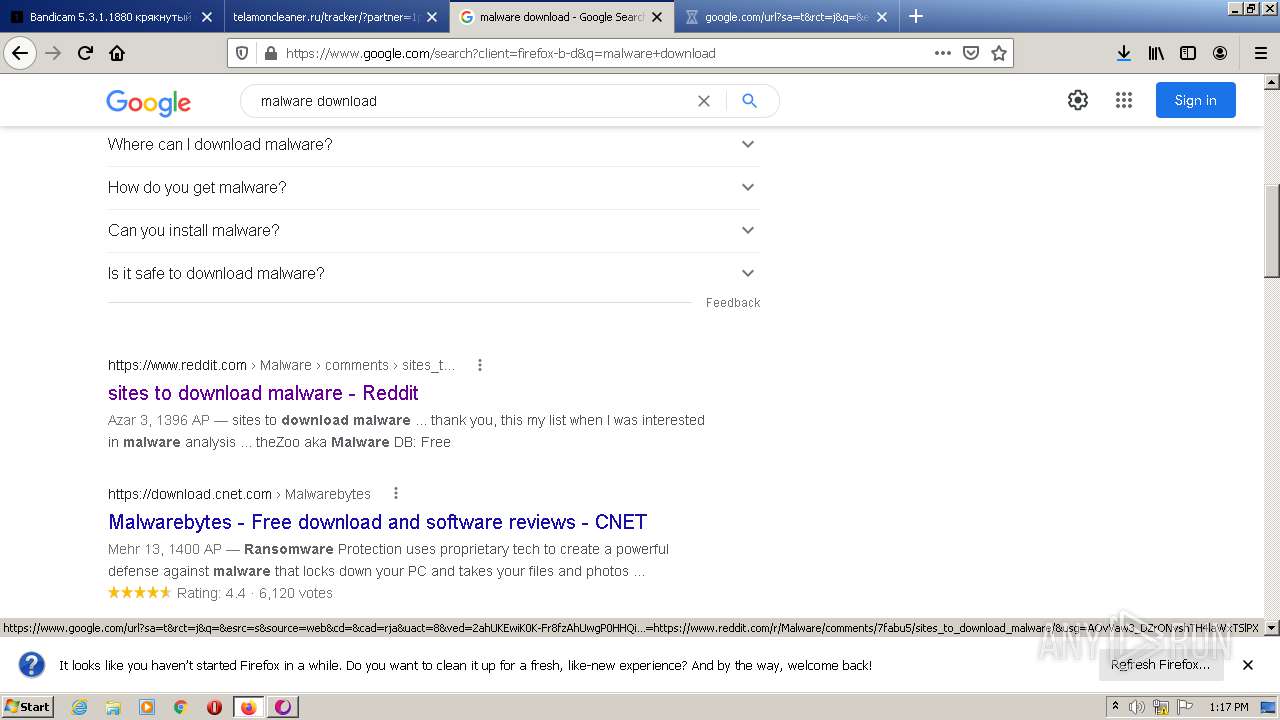Go to the Google logo homepage

click(x=148, y=102)
